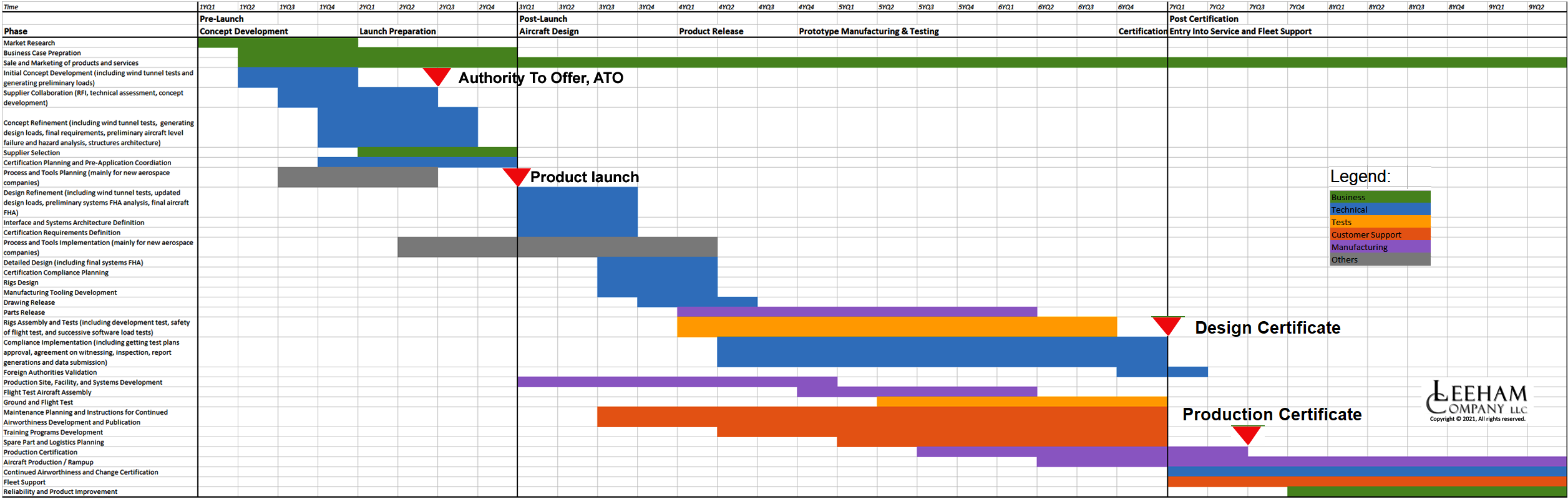Click the Leeham Company LLC logo
Viewport: 1568px width, 502px height.
click(1476, 401)
